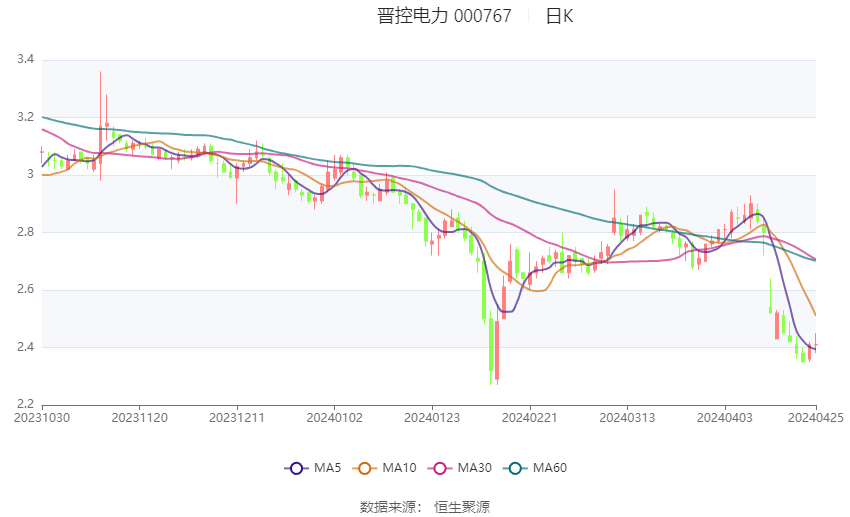Toggle the MA10 legend circle marker
Image resolution: width=850 pixels, height=517 pixels.
pos(364,468)
